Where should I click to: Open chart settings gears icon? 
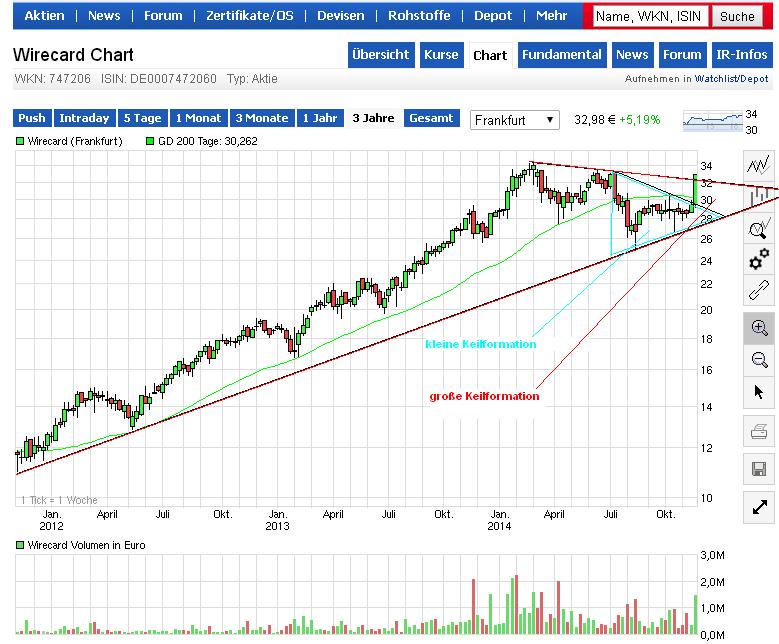(x=759, y=259)
